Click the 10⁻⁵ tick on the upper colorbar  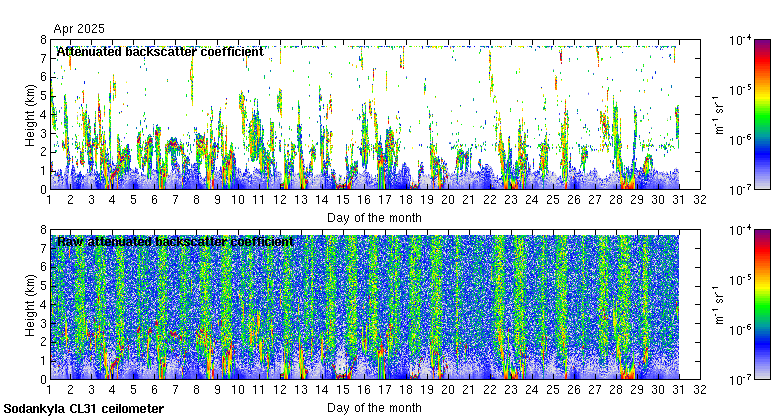pos(741,90)
